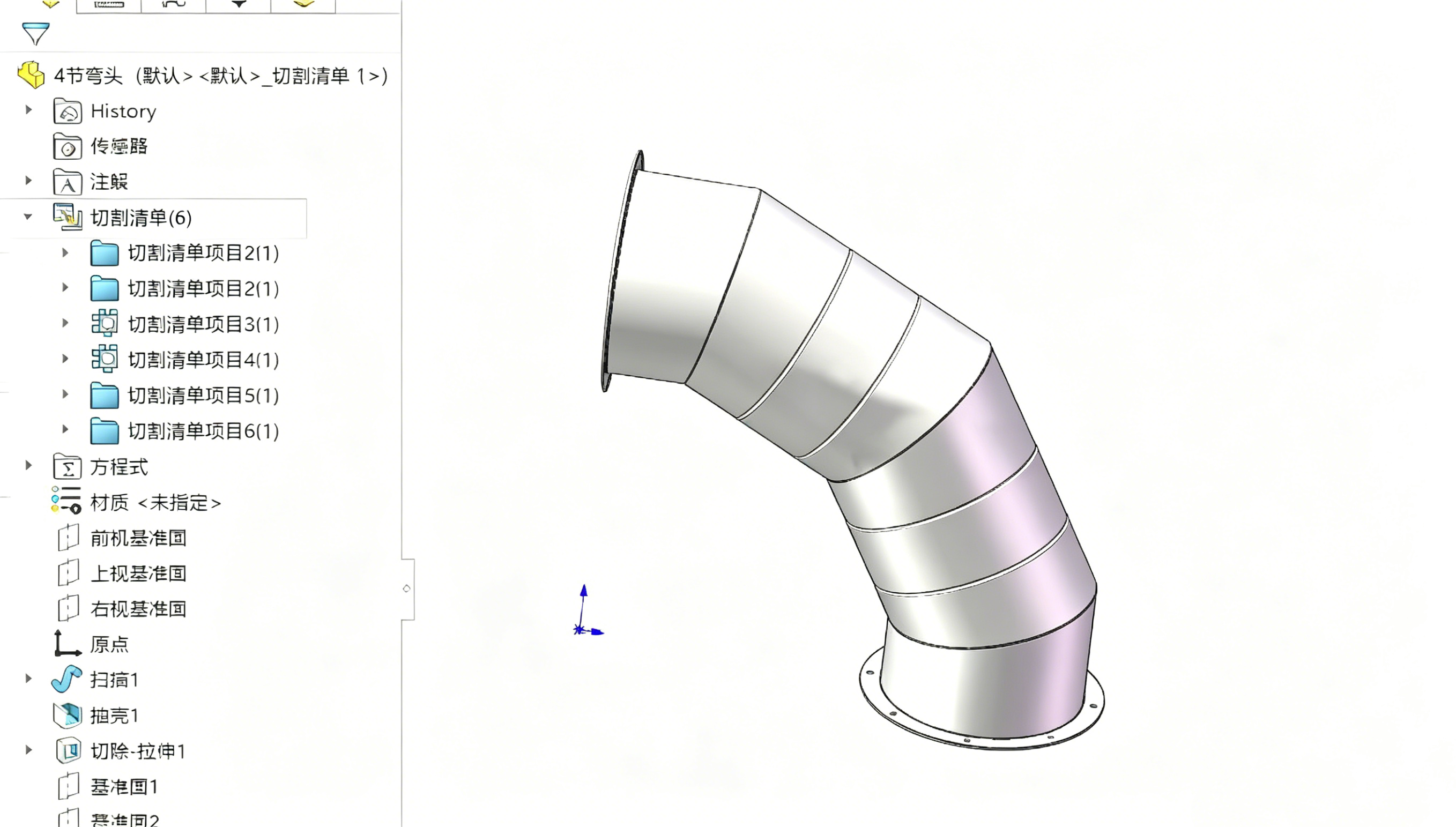The height and width of the screenshot is (827, 1456).
Task: Select the 方程式 equations sigma icon
Action: click(x=68, y=467)
